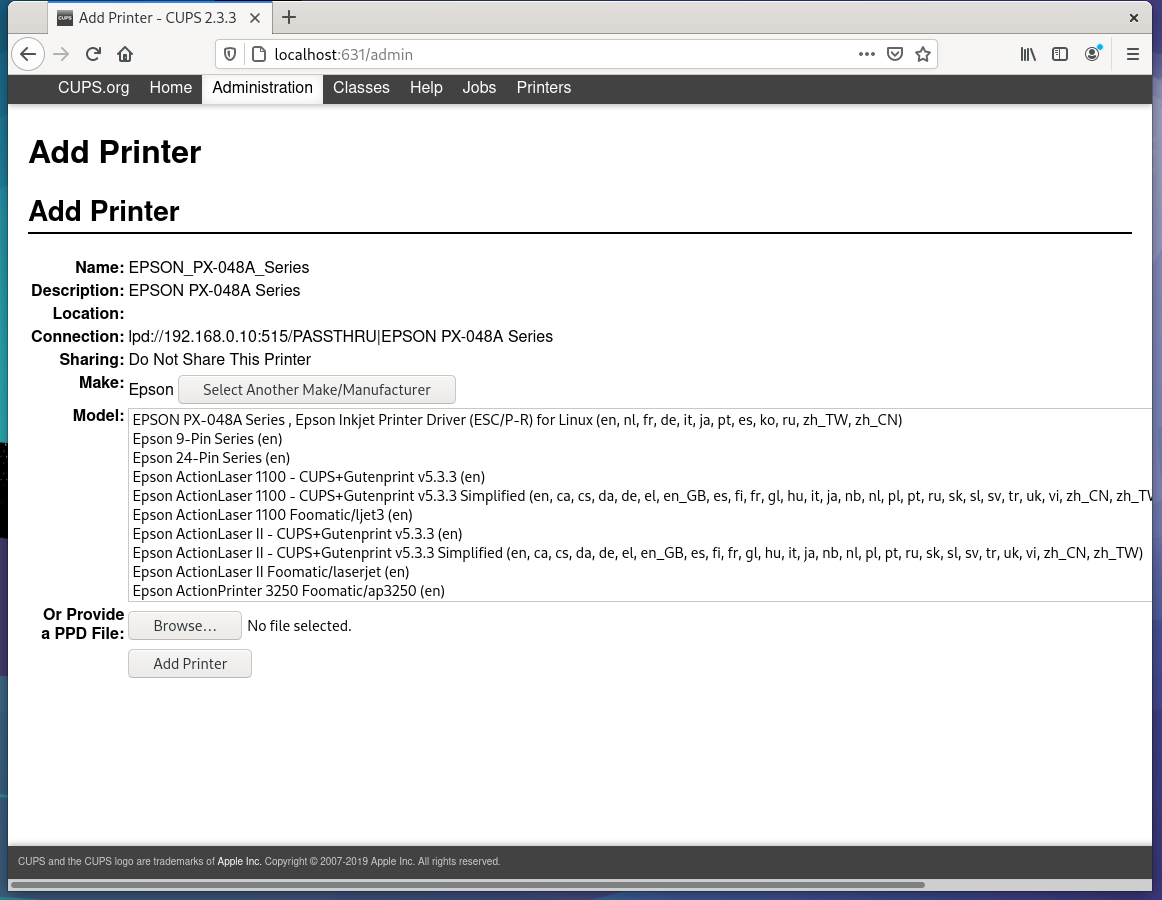Viewport: 1162px width, 900px height.
Task: Open the Administration tab
Action: 262,87
